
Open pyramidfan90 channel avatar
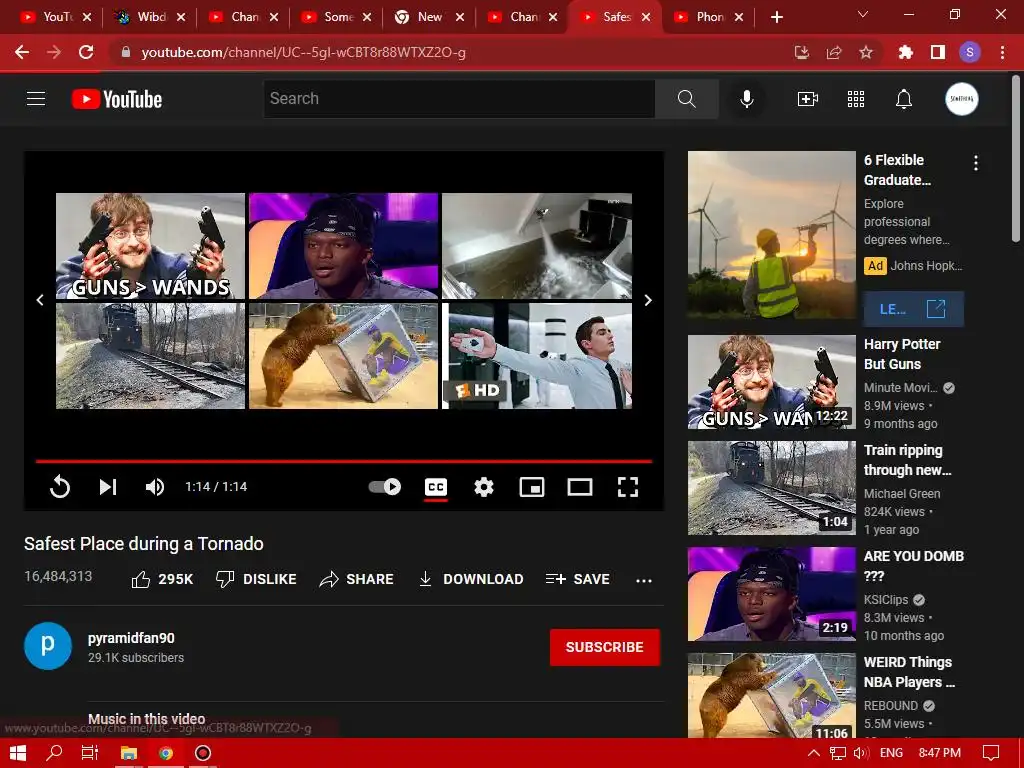[48, 646]
